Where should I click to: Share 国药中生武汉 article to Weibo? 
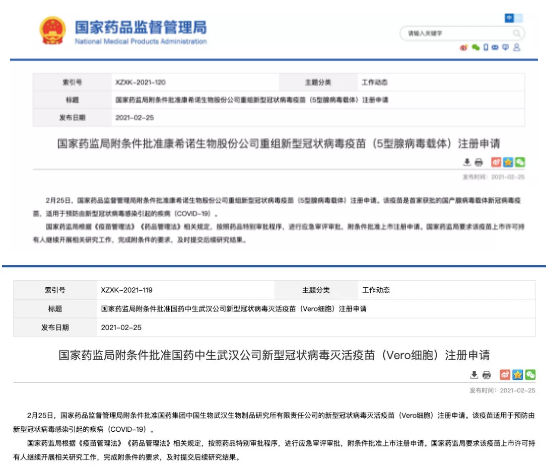(505, 375)
